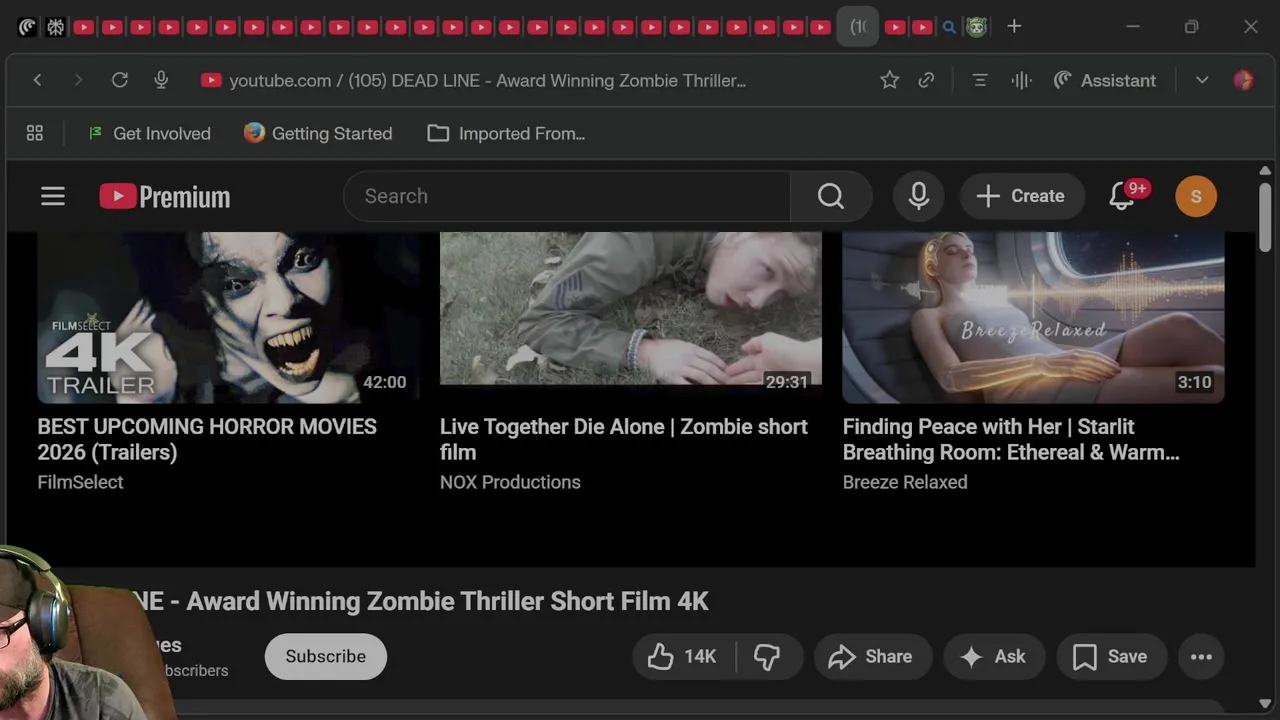Switch to the magnifier search tab
The image size is (1280, 720).
(949, 27)
